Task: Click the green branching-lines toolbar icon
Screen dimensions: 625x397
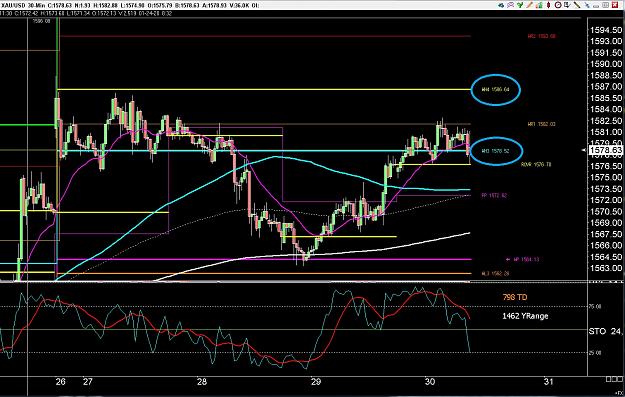Action: 520,5
